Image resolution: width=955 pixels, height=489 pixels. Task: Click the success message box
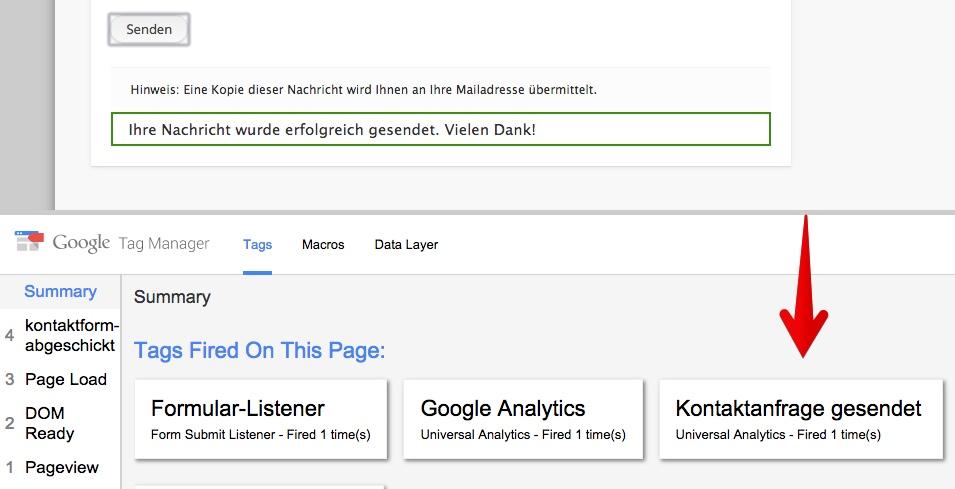441,129
